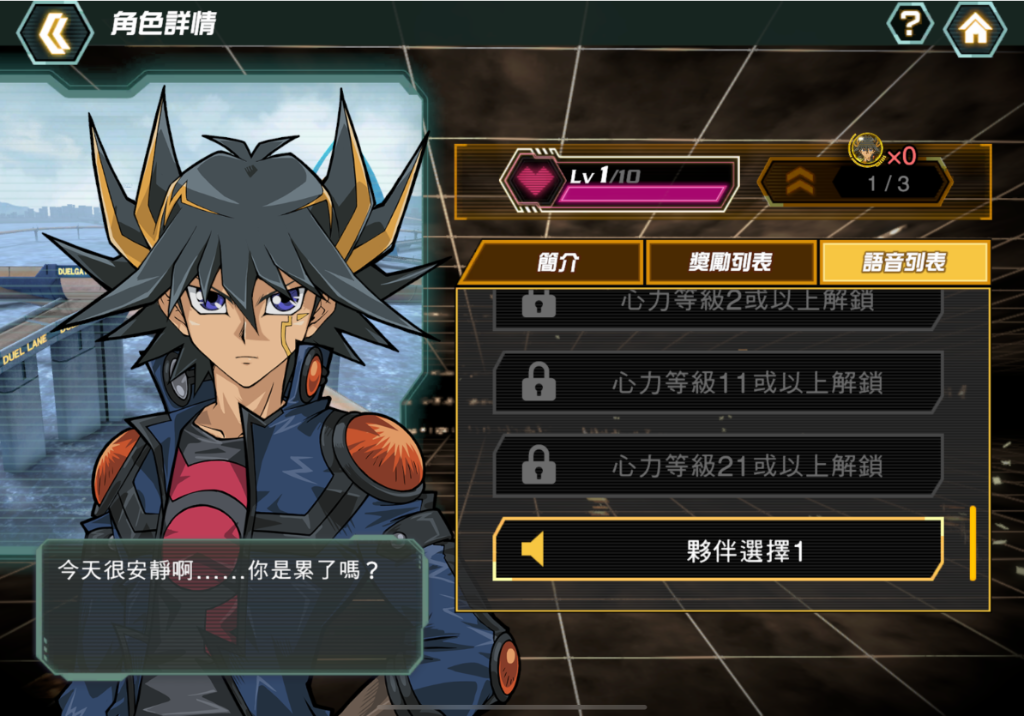Open help via the question mark icon
This screenshot has height=716, width=1024.
910,24
